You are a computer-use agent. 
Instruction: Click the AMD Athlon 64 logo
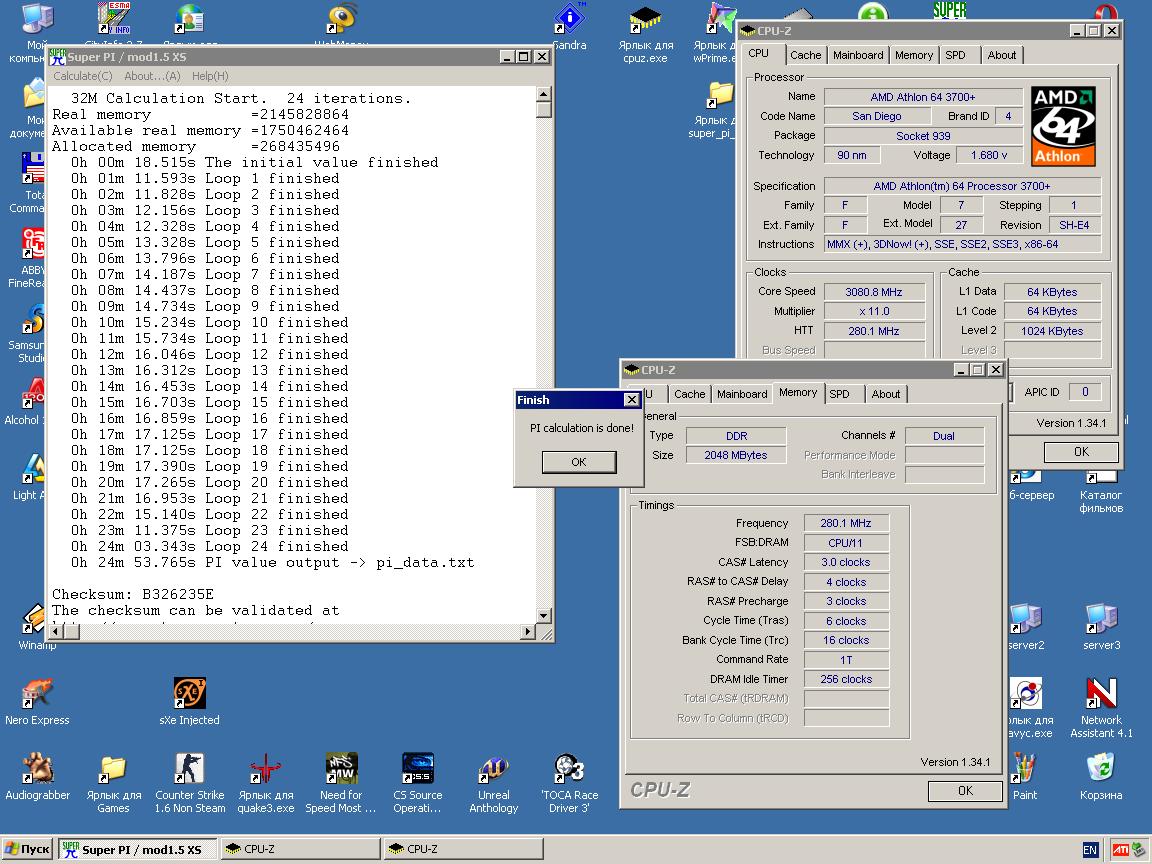[1062, 126]
